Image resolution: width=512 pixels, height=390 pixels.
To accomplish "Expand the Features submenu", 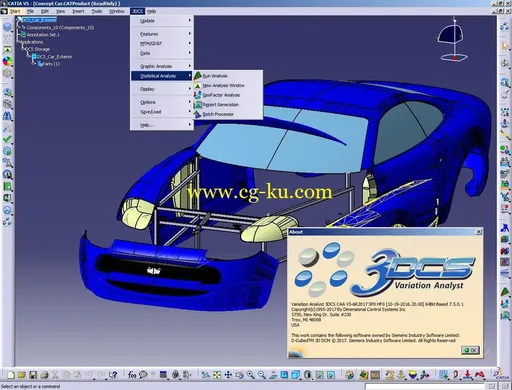I will [162, 34].
